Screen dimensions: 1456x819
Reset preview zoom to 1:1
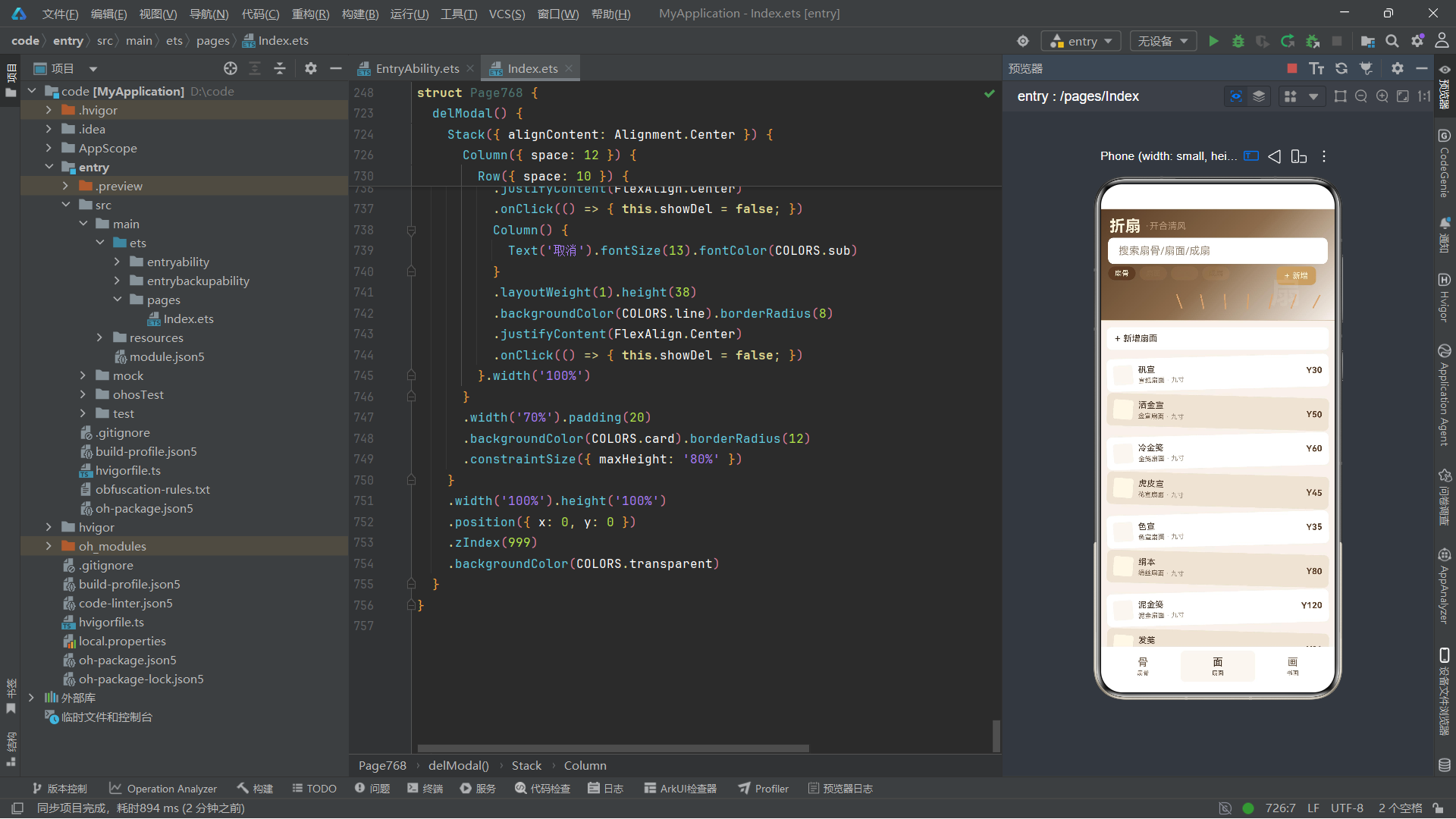pyautogui.click(x=1424, y=96)
